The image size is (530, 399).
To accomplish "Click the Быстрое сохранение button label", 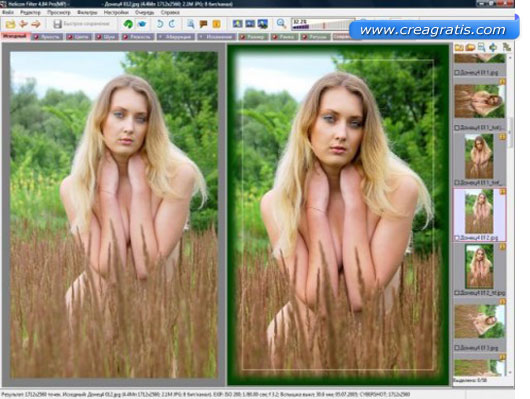I will pos(87,24).
